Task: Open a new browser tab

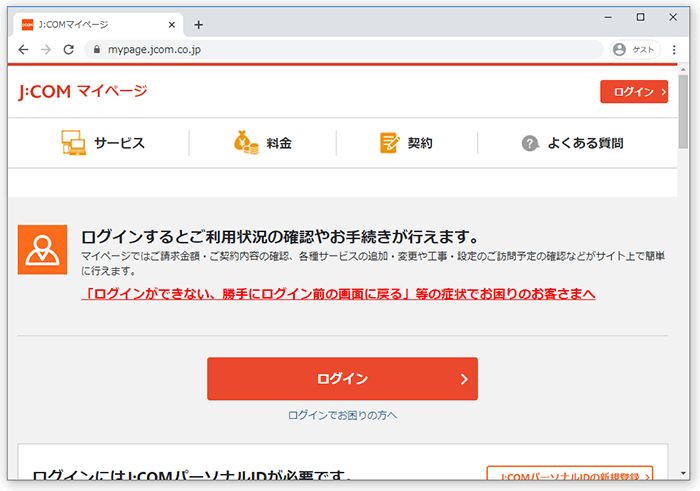Action: 199,25
